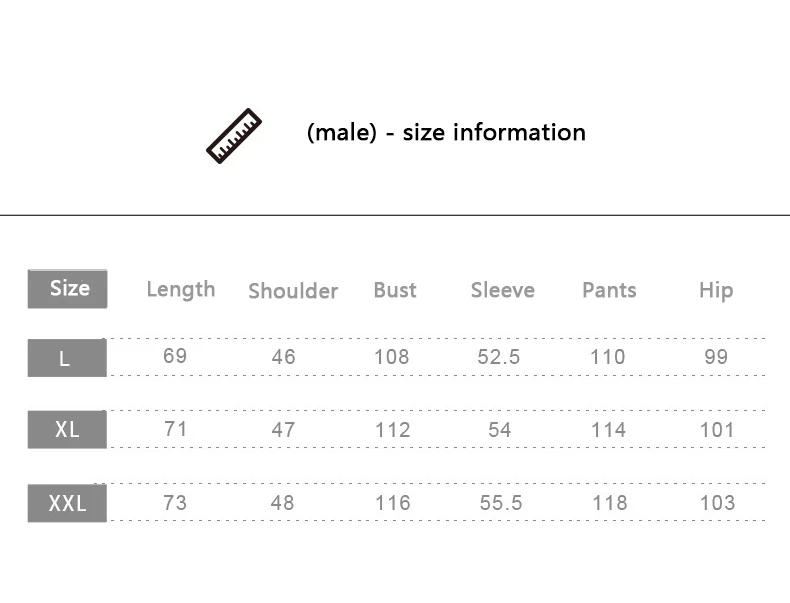Select the Bust column header
Screen dimensions: 790x603
point(395,289)
